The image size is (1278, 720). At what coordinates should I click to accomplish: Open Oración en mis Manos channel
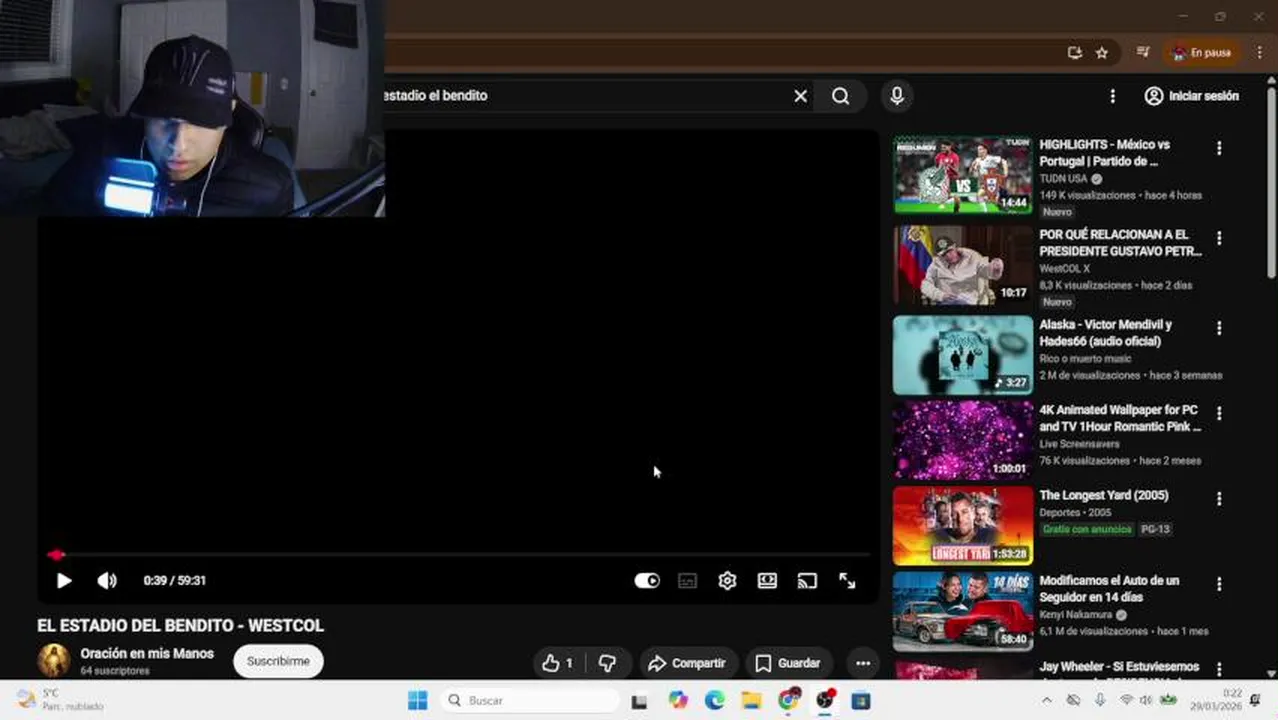(x=147, y=653)
